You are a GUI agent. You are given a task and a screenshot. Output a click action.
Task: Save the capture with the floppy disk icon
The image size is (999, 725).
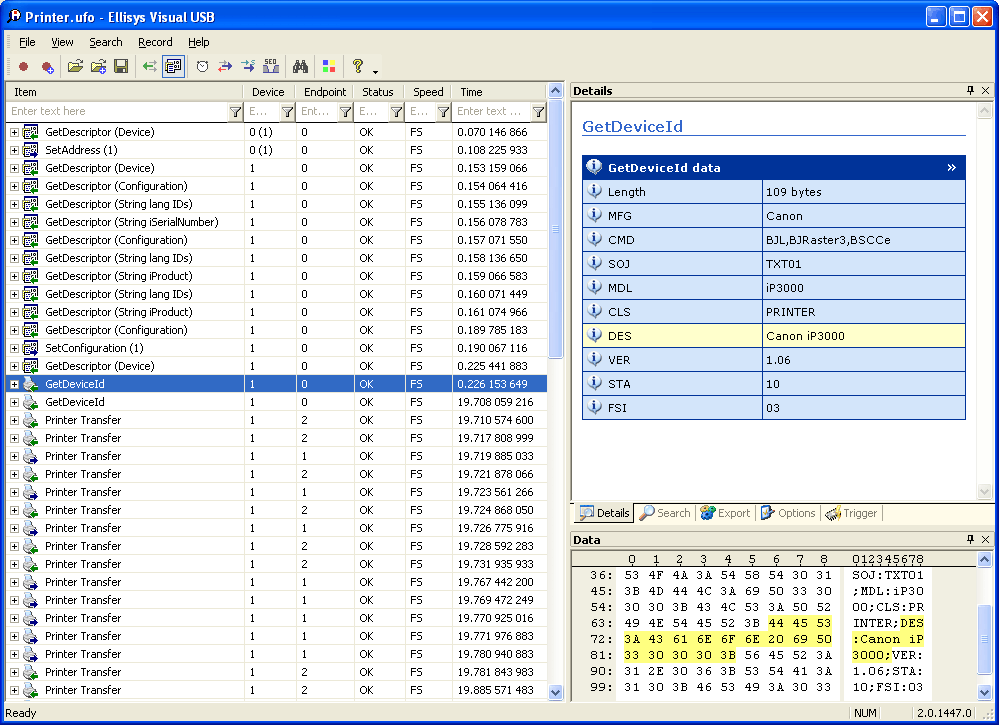click(121, 67)
